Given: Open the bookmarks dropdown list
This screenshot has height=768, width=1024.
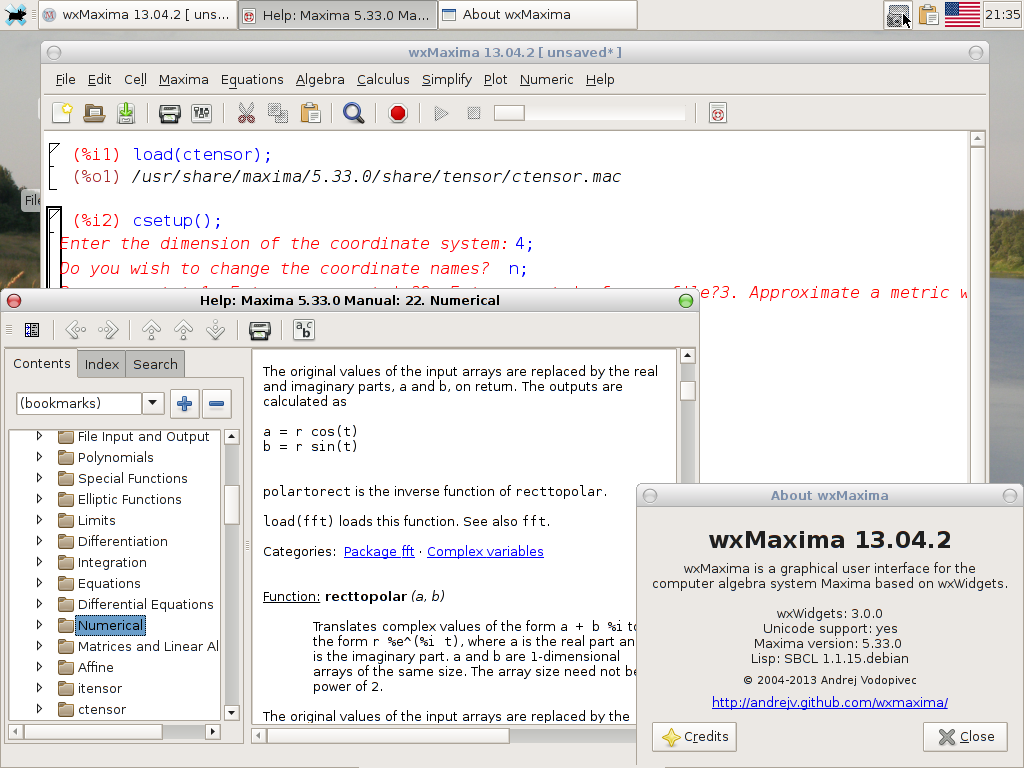Looking at the screenshot, I should [x=153, y=403].
